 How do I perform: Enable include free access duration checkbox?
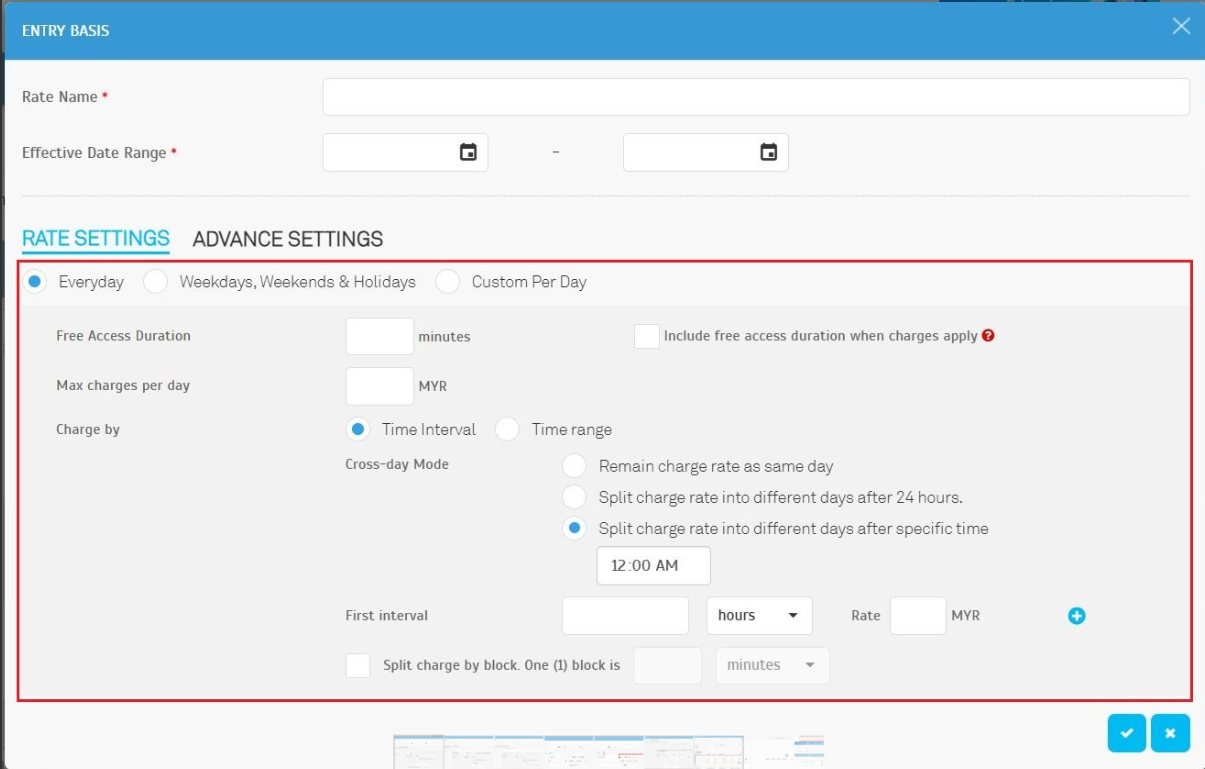(646, 336)
